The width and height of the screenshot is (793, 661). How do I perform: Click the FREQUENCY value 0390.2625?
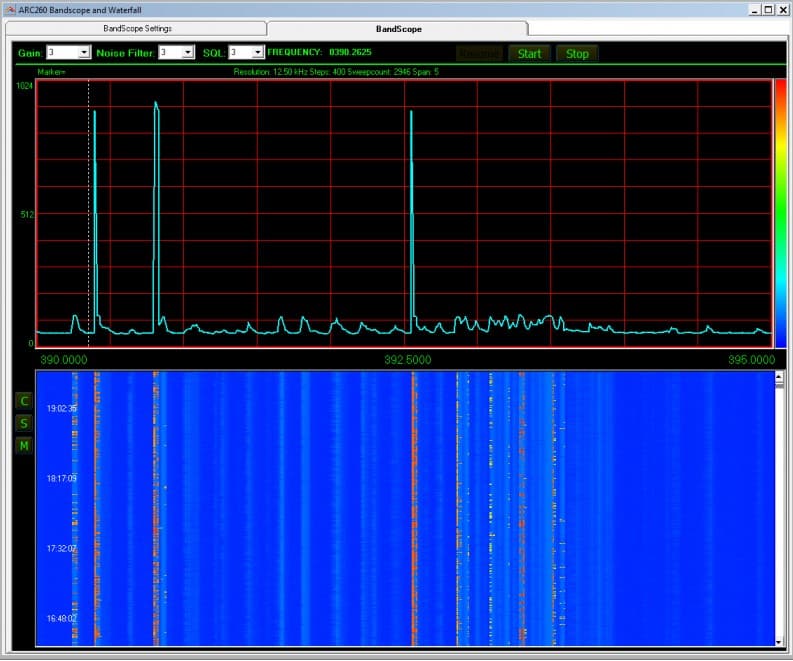tap(350, 52)
